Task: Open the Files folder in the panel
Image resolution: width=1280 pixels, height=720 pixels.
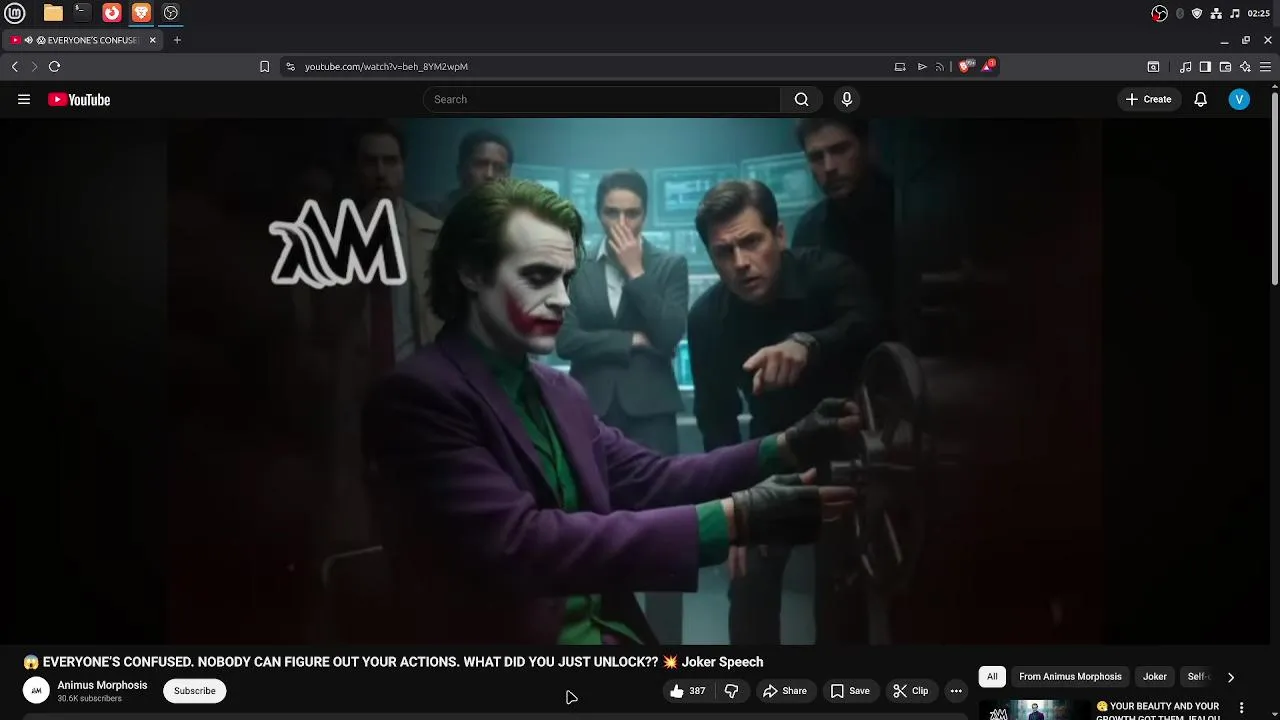Action: [53, 13]
